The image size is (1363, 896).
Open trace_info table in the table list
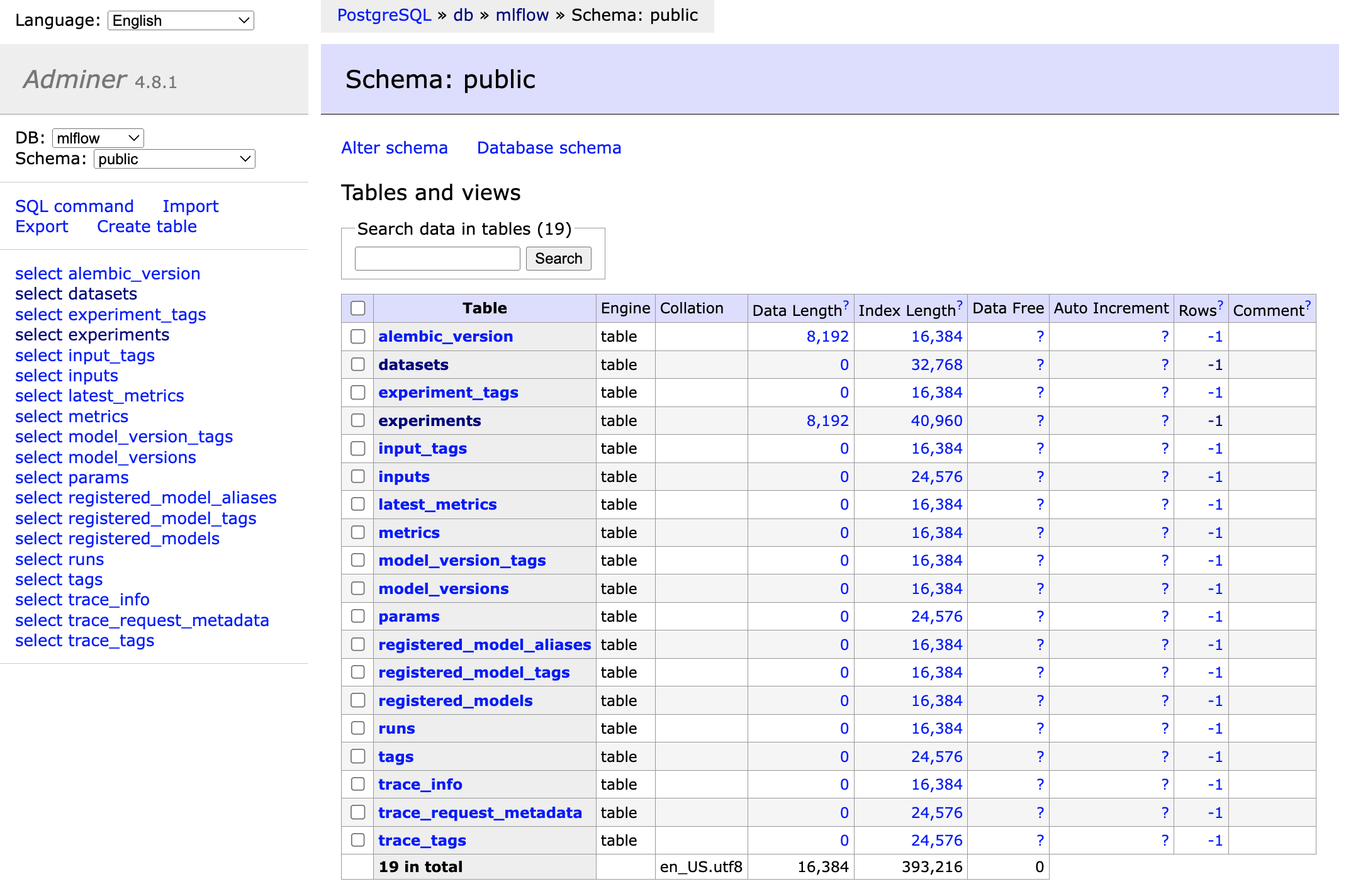[x=420, y=785]
